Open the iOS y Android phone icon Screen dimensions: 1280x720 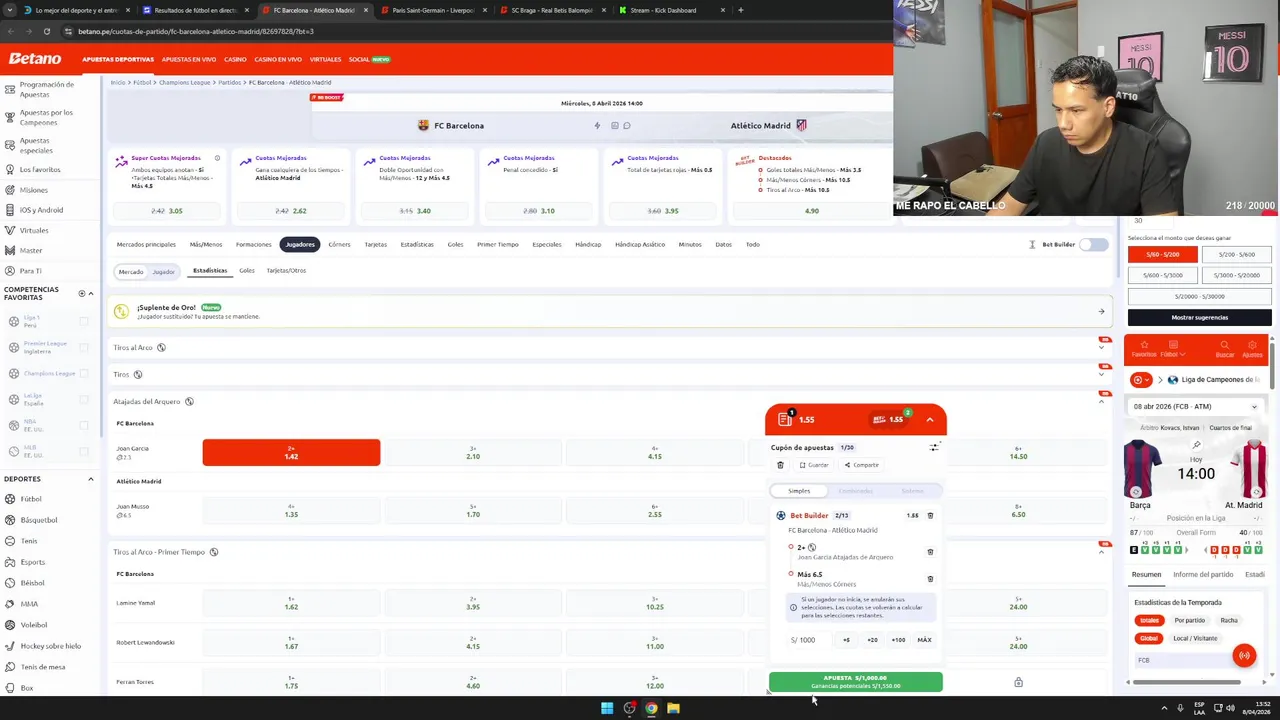click(10, 210)
